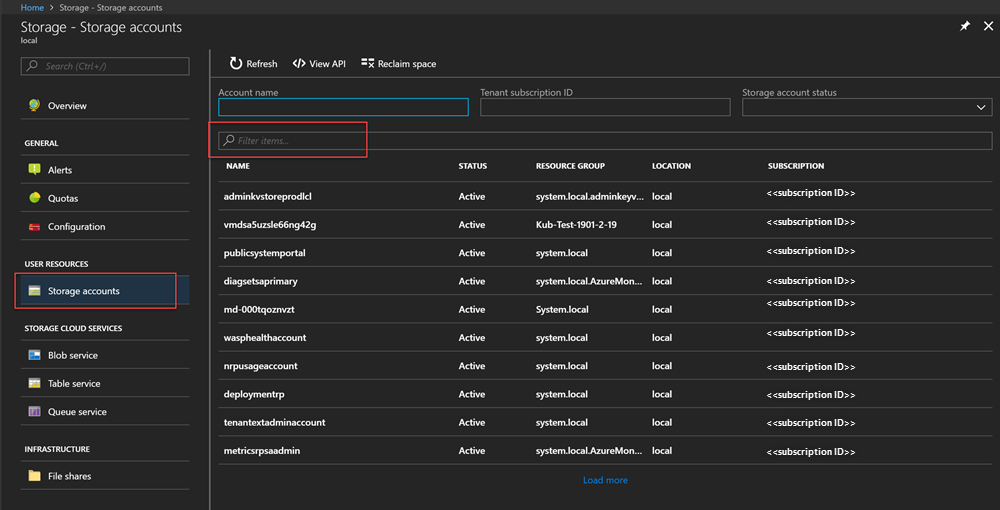The width and height of the screenshot is (1000, 510).
Task: Click Load more link
Action: [x=605, y=480]
